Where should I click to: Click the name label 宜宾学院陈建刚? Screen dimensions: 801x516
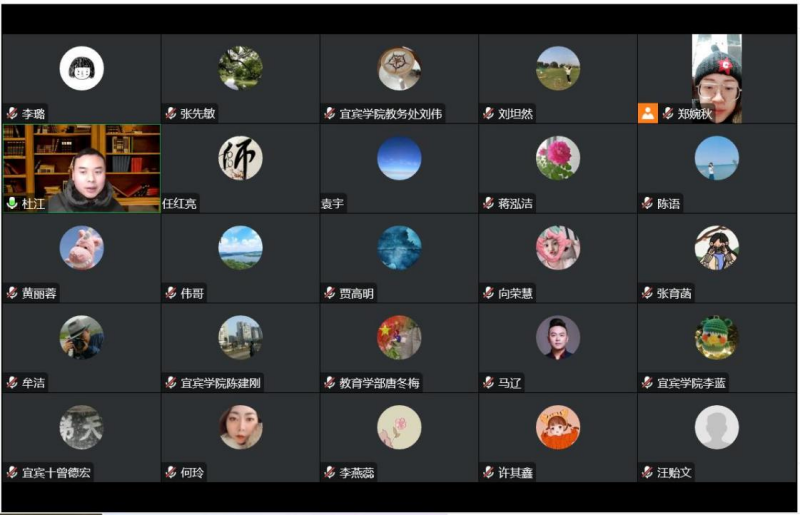pos(221,383)
